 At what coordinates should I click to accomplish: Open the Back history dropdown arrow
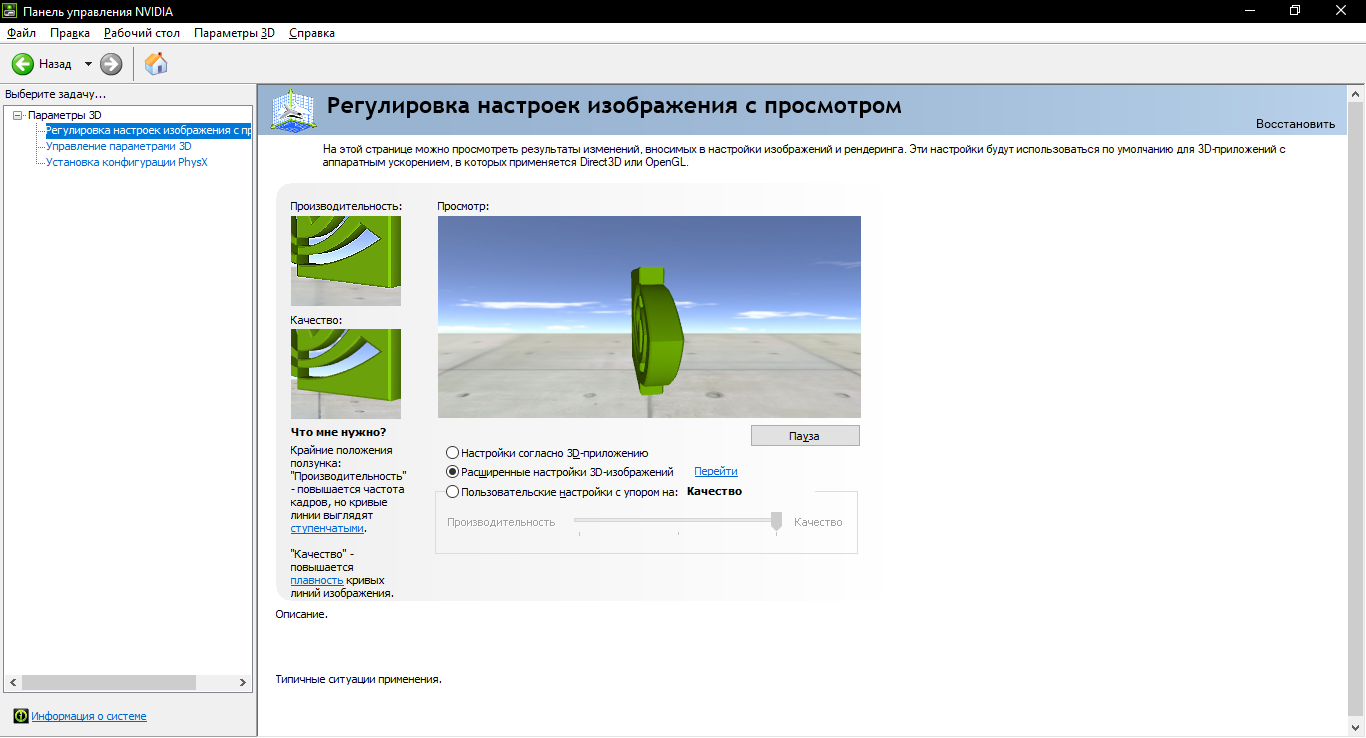tap(88, 64)
